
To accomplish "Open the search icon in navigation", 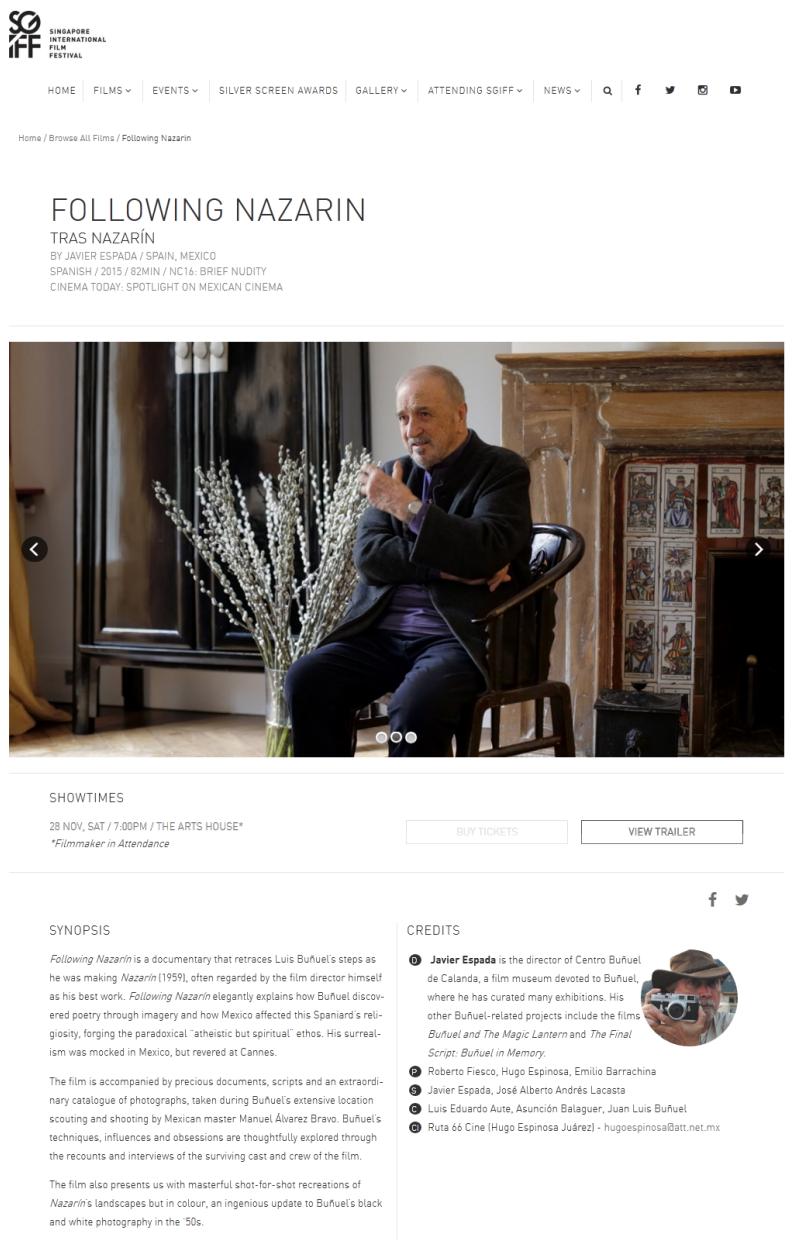I will [607, 91].
